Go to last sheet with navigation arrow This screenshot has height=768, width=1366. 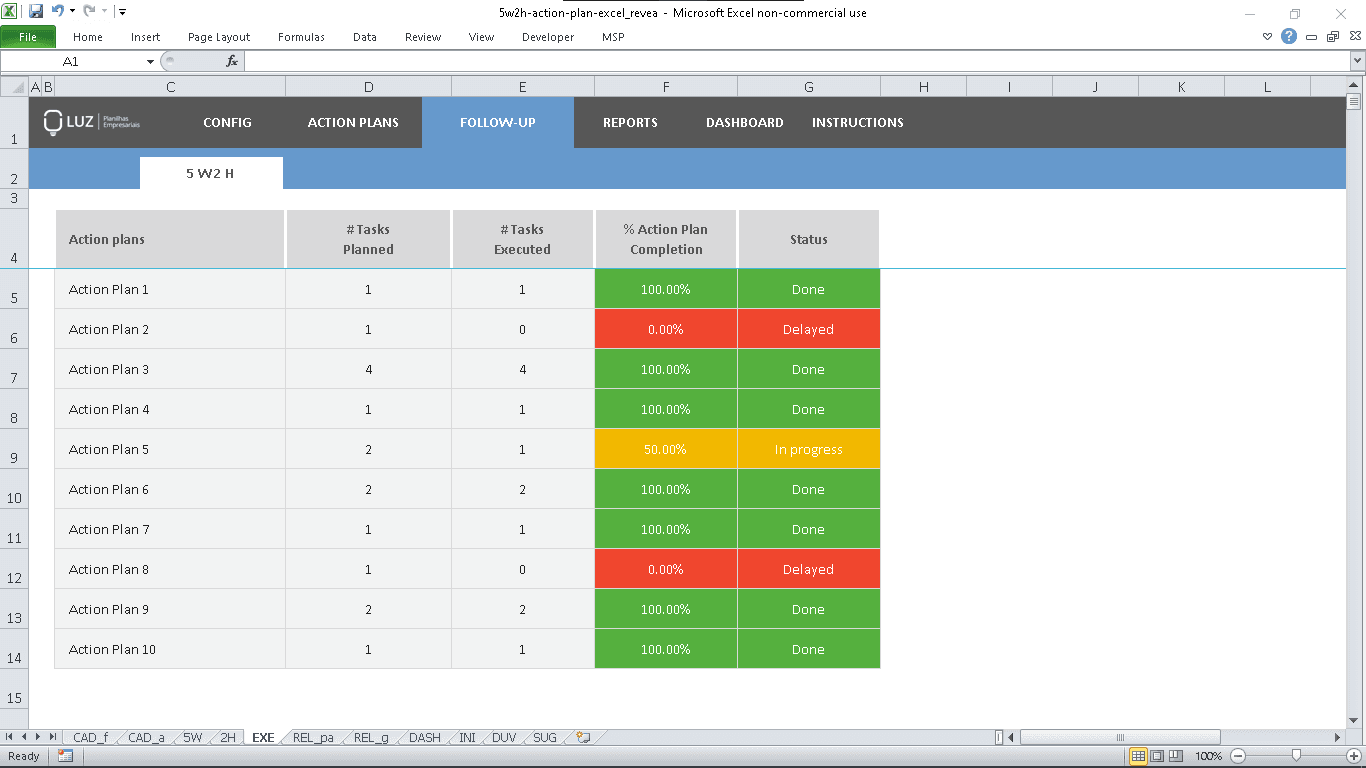point(52,737)
